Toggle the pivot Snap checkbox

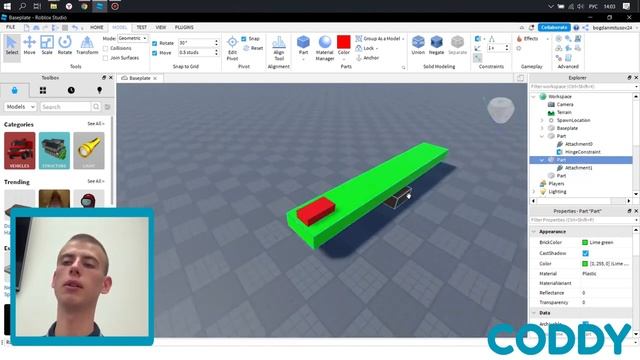coord(244,38)
